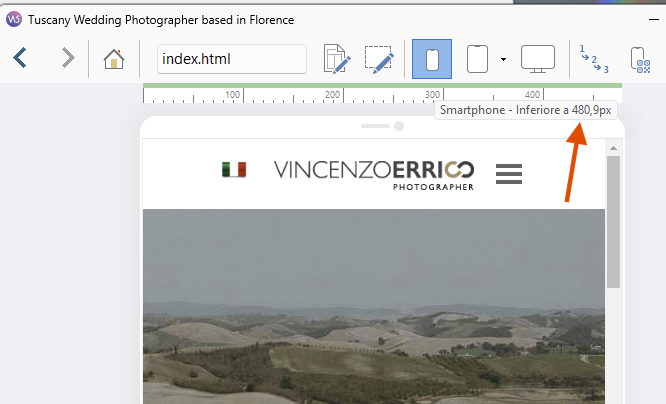
Task: Open the QR code mobile preview icon
Action: 641,59
